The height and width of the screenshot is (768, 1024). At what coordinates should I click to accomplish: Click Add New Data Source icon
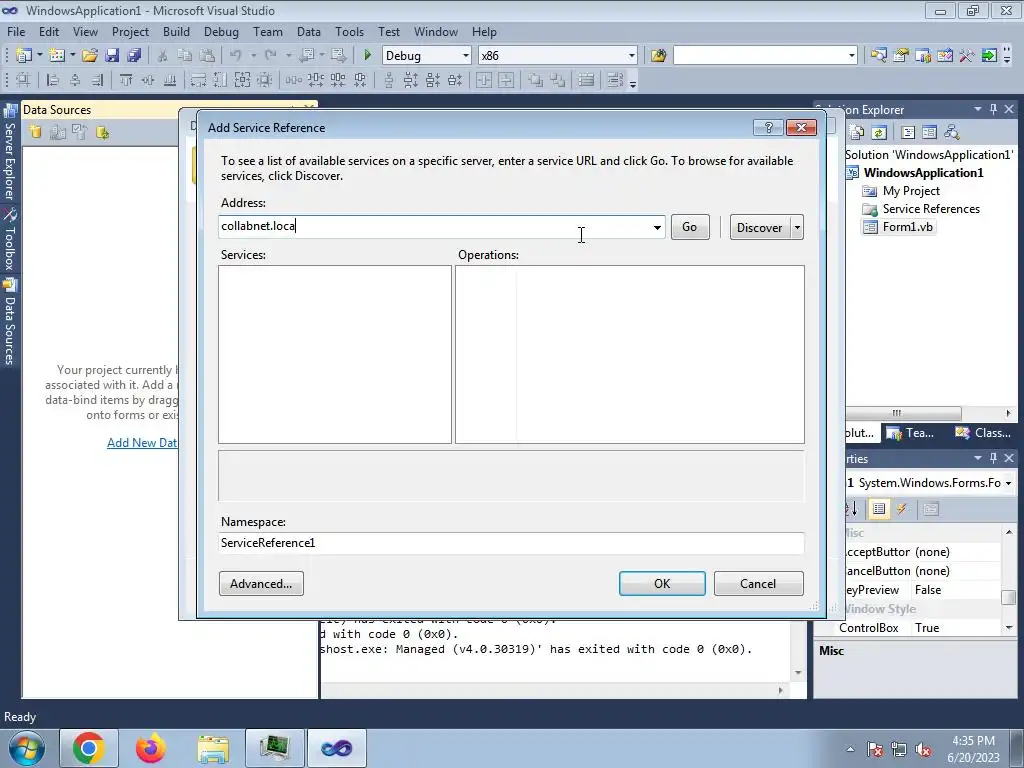(x=35, y=133)
